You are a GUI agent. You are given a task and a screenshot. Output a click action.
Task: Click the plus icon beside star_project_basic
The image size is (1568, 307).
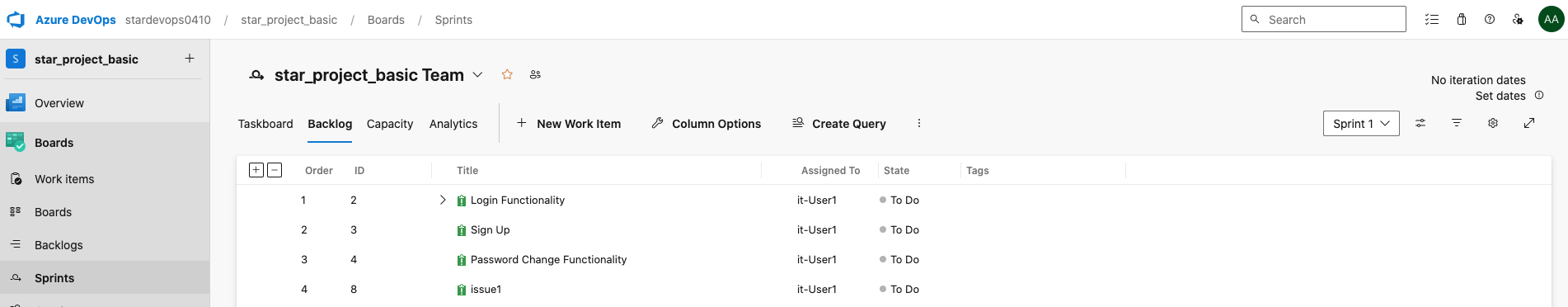(x=190, y=59)
